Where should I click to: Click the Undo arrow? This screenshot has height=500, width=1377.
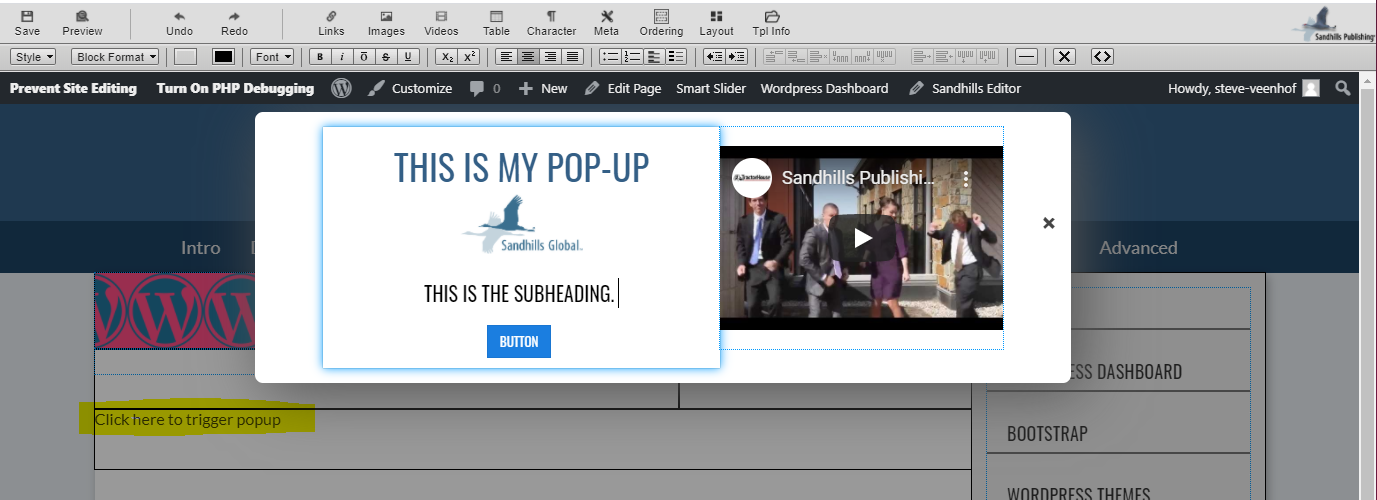coord(179,23)
